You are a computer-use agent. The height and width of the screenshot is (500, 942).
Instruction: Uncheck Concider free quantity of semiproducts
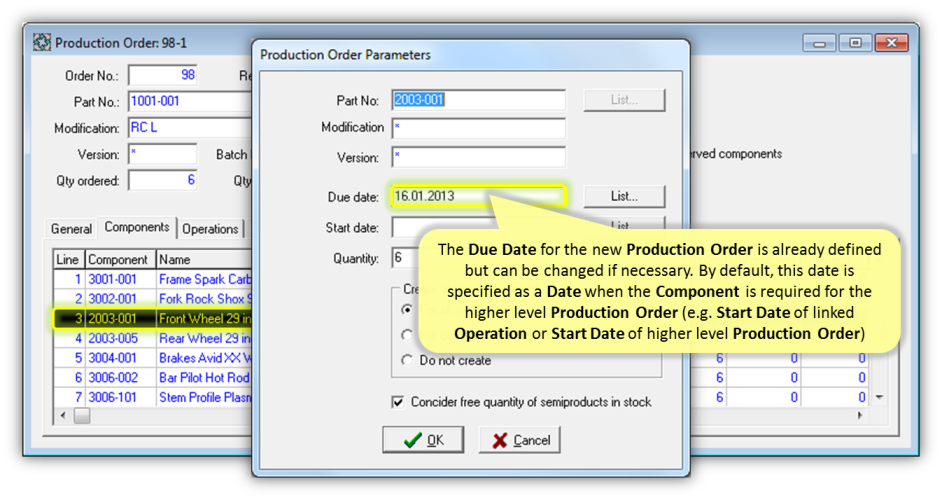(x=398, y=402)
